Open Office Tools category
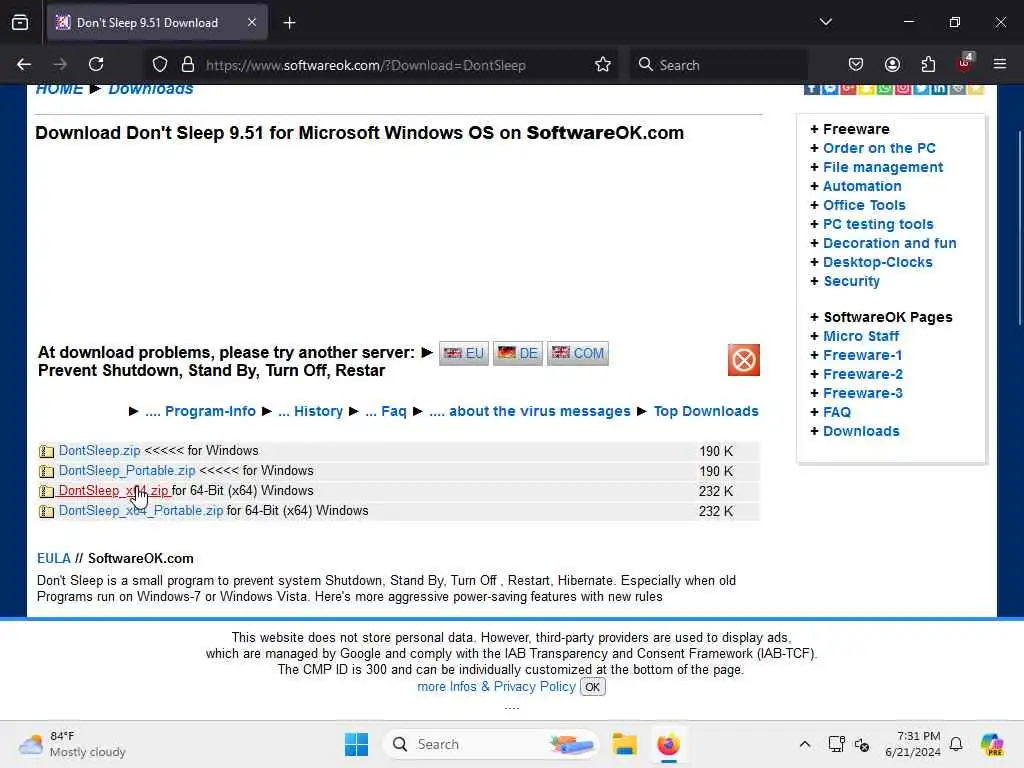Viewport: 1024px width, 768px height. (864, 205)
